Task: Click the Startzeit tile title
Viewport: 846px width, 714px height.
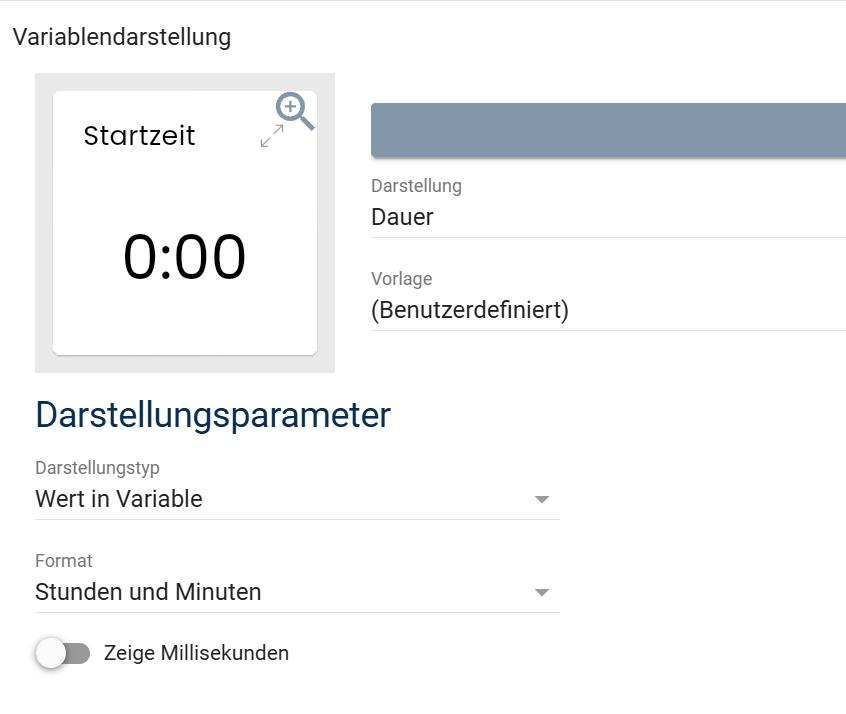Action: (139, 136)
